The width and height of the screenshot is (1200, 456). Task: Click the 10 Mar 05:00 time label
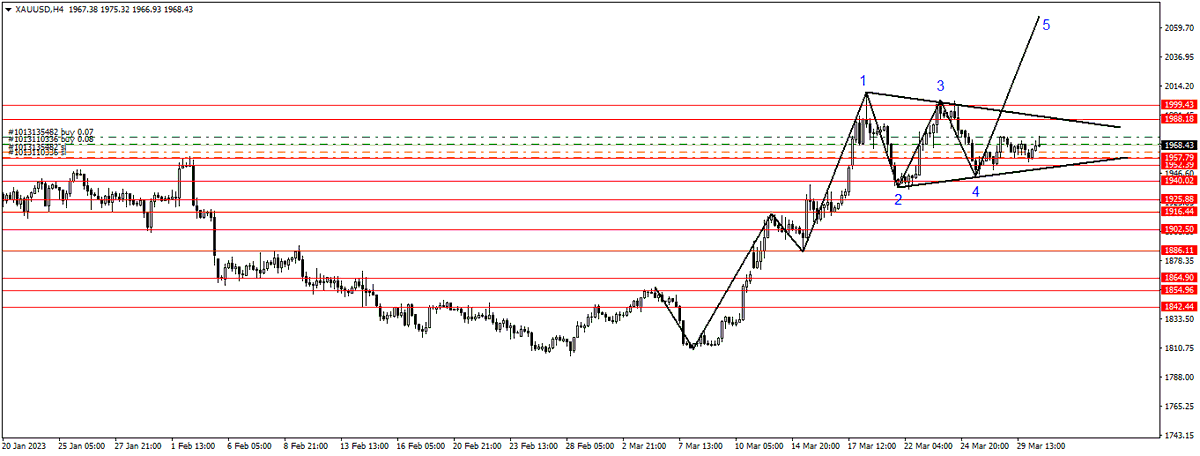point(760,446)
